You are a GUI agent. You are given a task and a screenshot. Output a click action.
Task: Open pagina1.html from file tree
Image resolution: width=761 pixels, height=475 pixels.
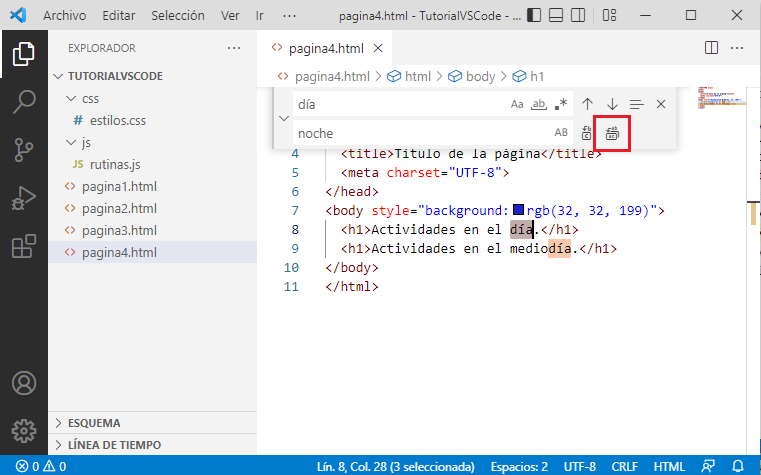click(152, 186)
